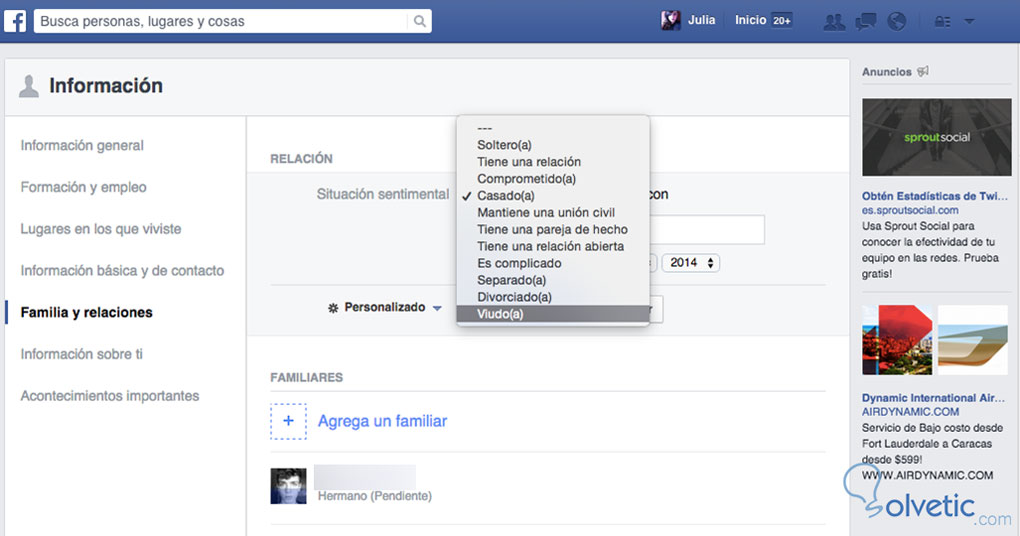Visit AIRDYNAMIC.COM link
Screen dimensions: 1020x536
pos(911,412)
